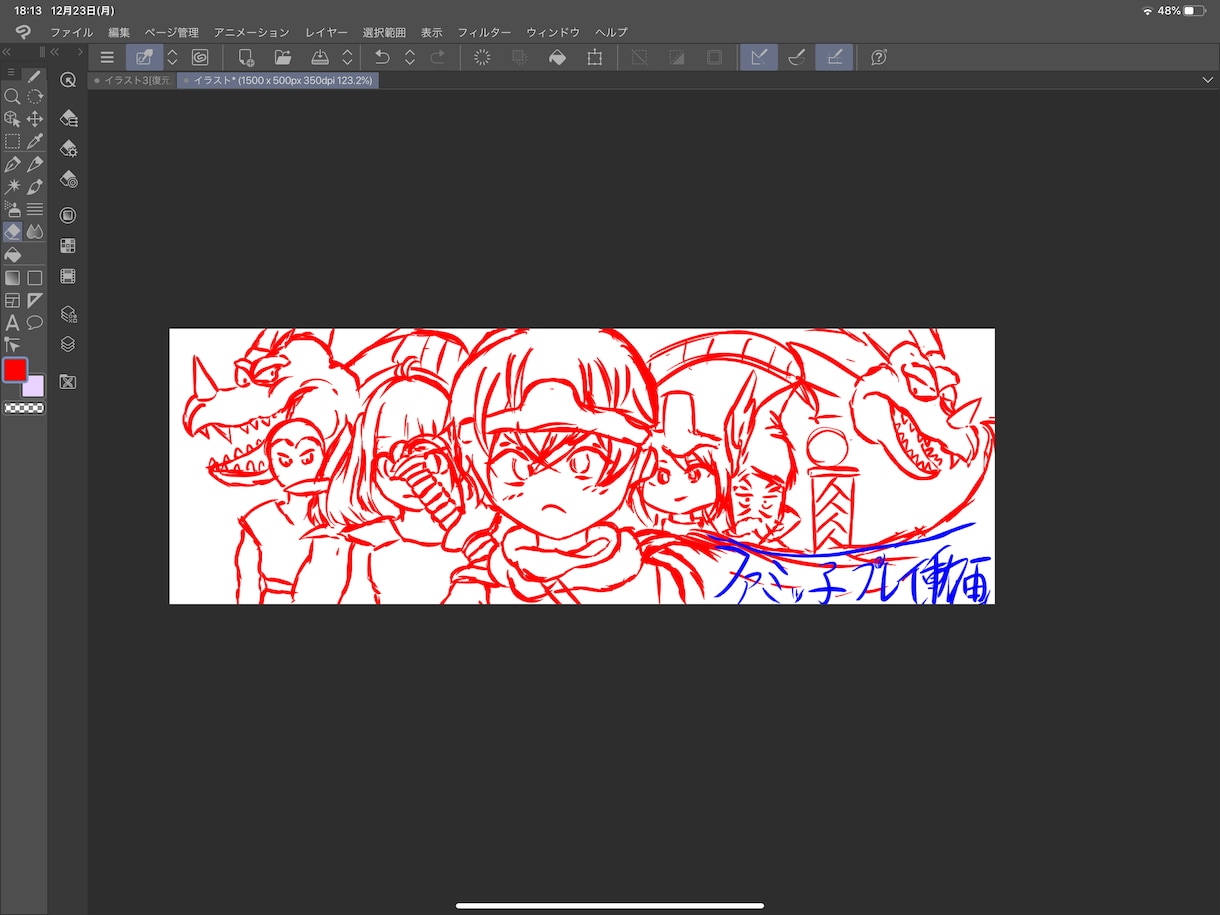Screen dimensions: 1220x915
Task: Expand stepper next to save icon
Action: click(347, 57)
